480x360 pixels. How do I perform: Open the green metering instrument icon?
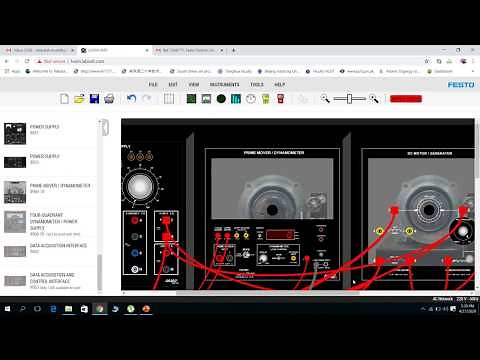click(x=191, y=99)
